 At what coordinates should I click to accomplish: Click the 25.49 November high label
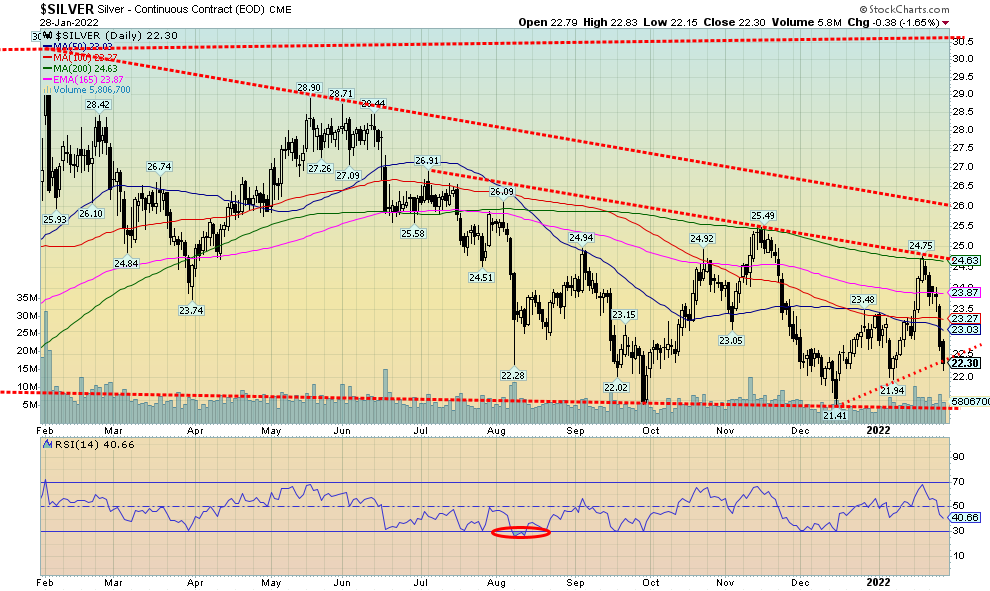coord(765,216)
